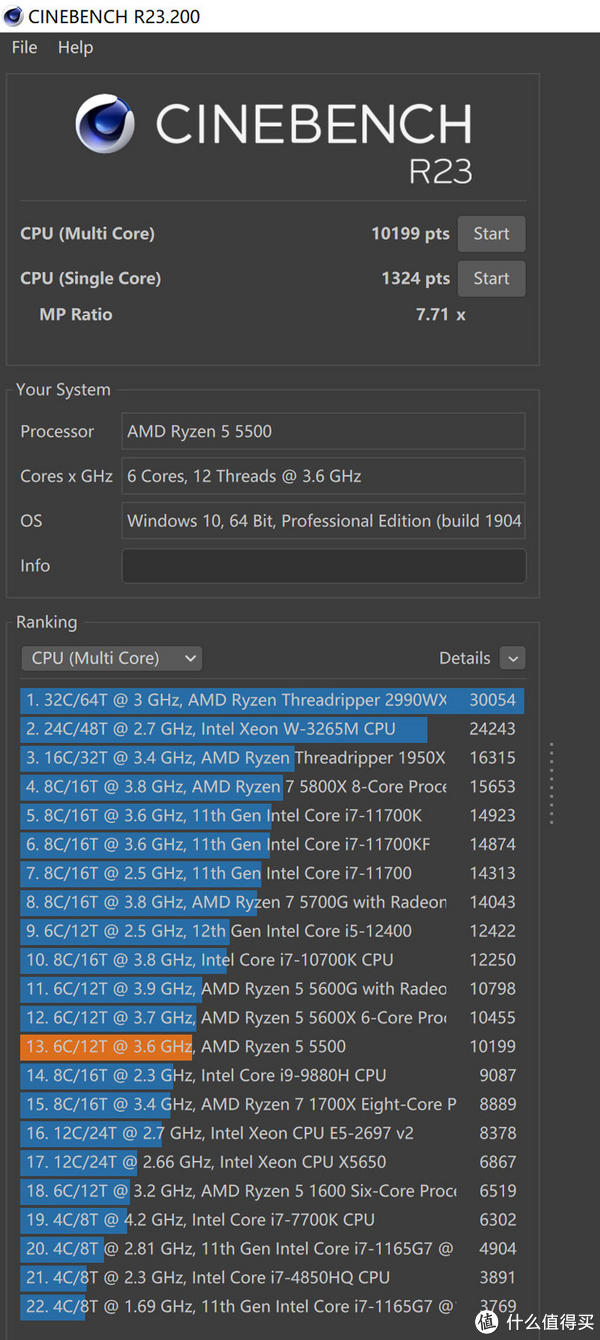Select ranking row 19 Core i7-7700K
Viewport: 600px width, 1340px height.
pos(272,1220)
